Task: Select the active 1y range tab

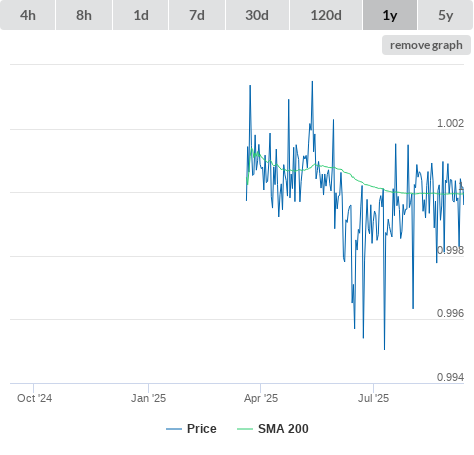Action: pos(390,15)
